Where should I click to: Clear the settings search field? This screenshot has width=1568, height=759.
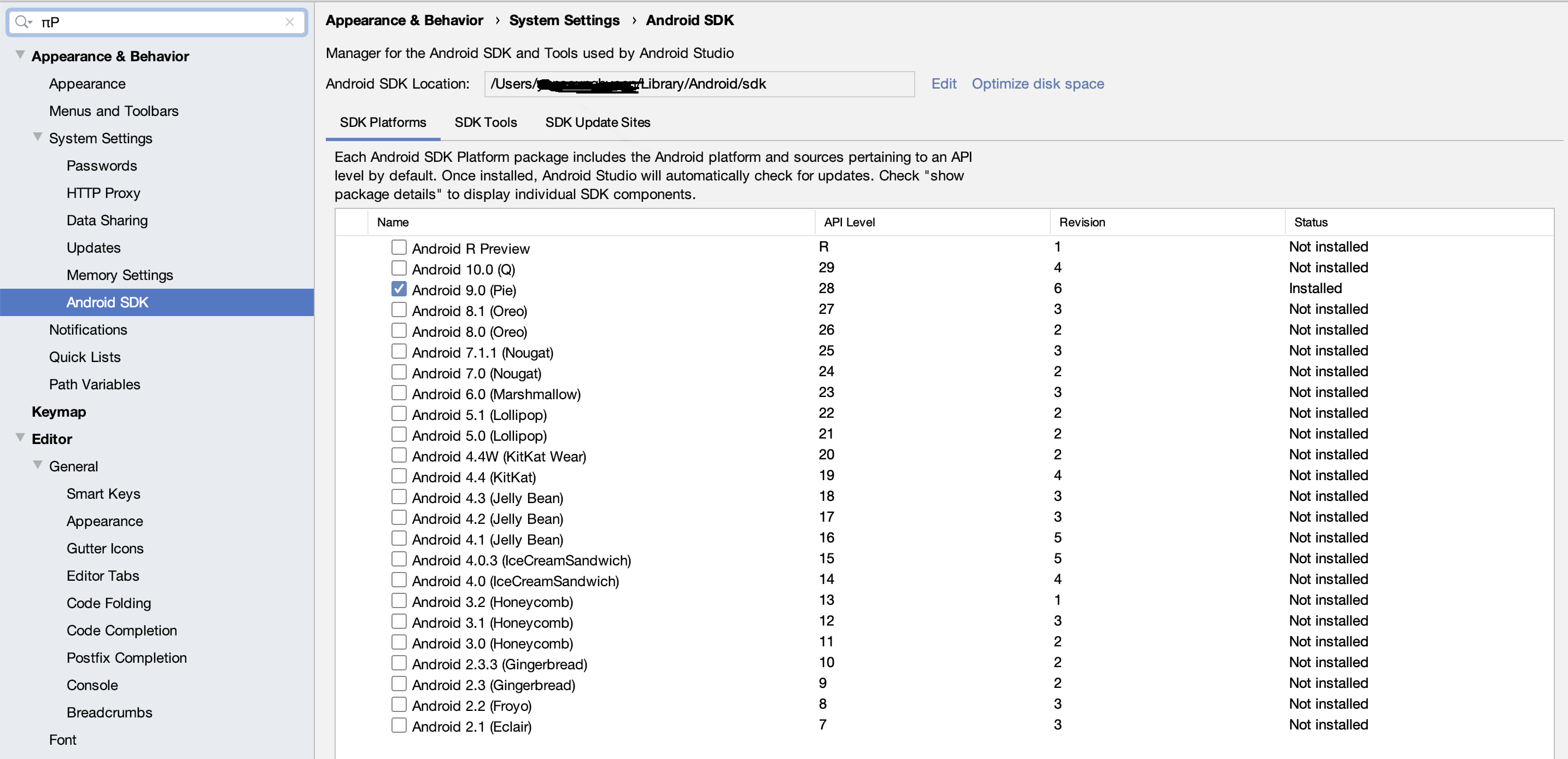pyautogui.click(x=290, y=22)
